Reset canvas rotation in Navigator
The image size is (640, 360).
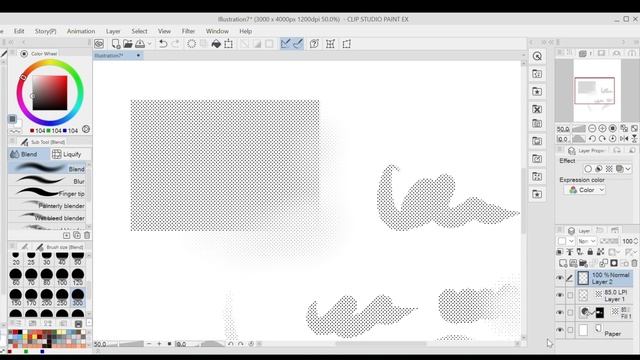tap(612, 139)
